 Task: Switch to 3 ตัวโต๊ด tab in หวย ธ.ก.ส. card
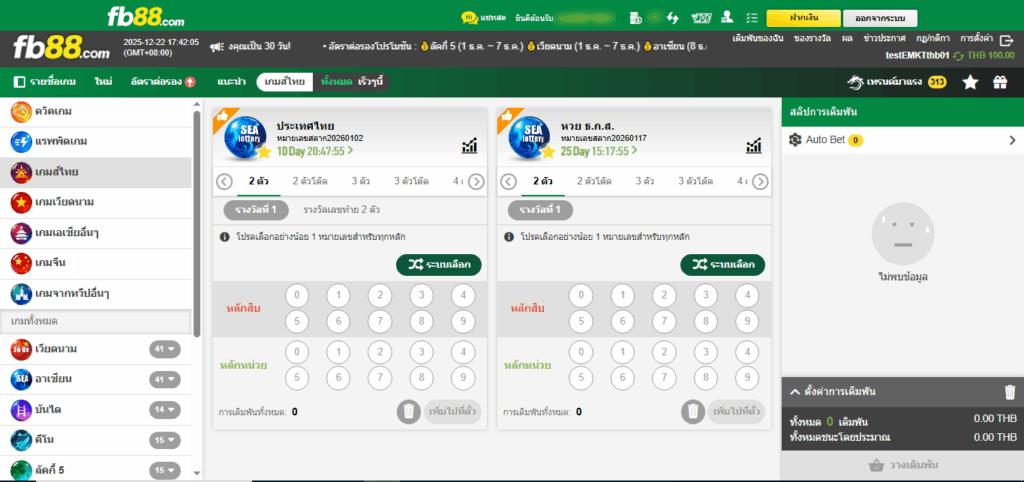695,181
